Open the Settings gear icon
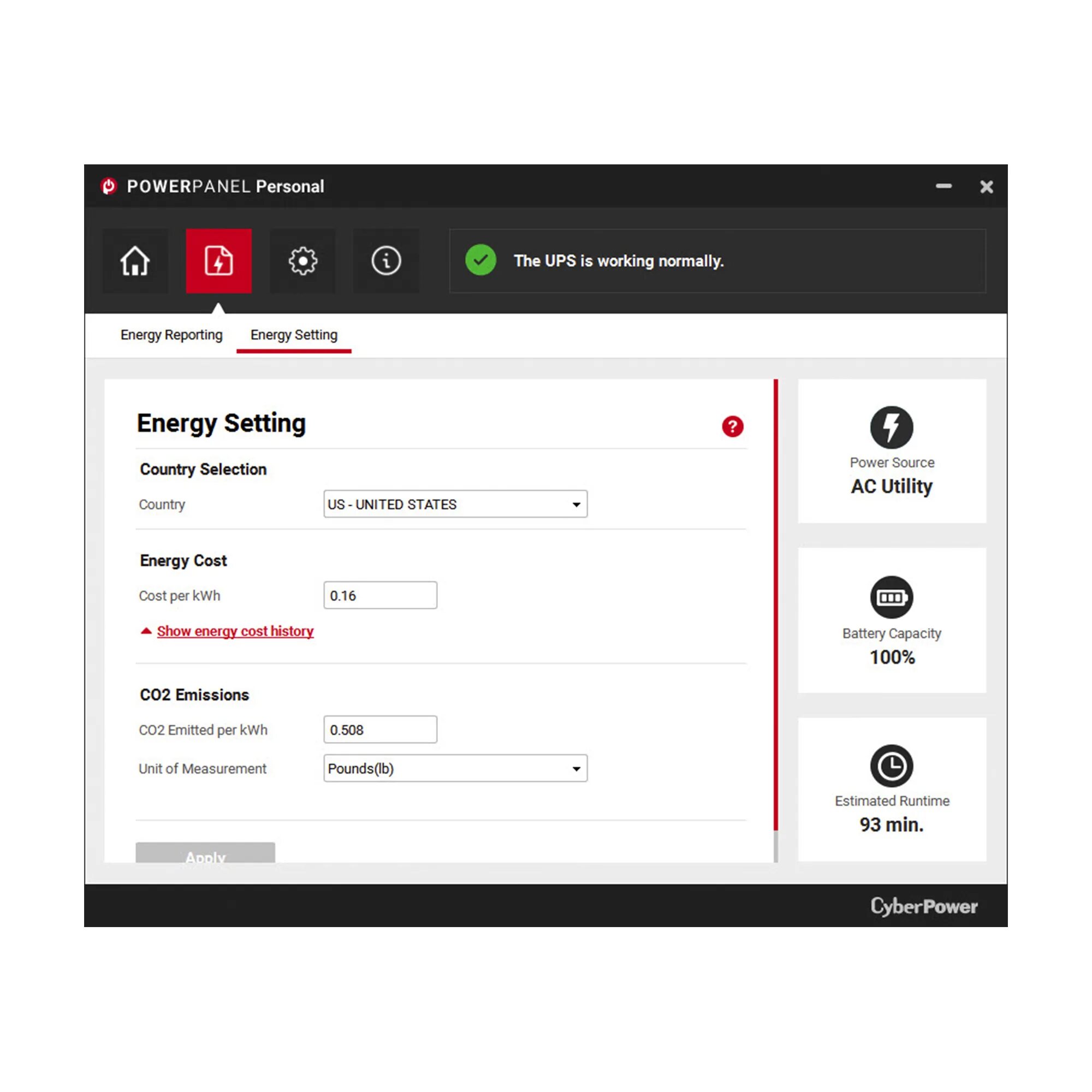The width and height of the screenshot is (1092, 1092). coord(302,261)
